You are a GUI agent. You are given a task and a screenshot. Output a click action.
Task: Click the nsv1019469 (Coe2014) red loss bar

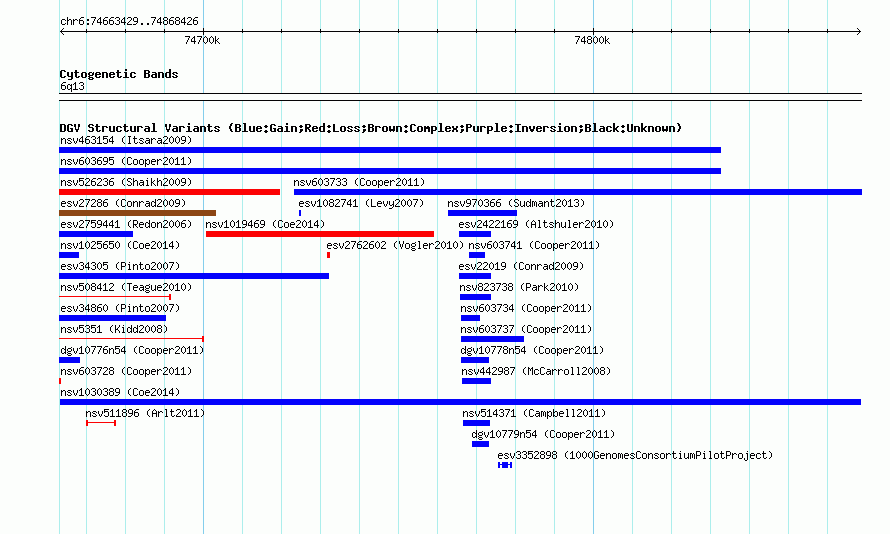(320, 234)
